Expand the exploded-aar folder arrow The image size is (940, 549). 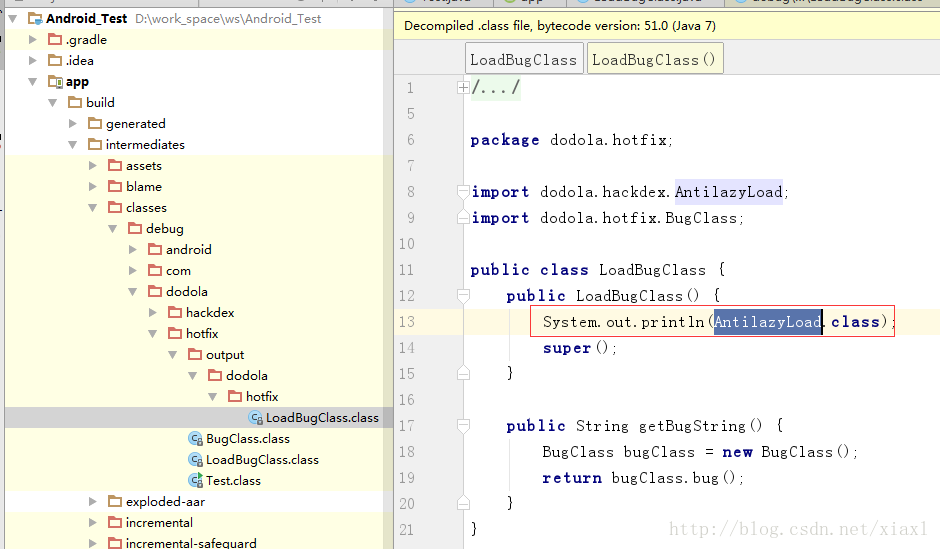pos(92,501)
